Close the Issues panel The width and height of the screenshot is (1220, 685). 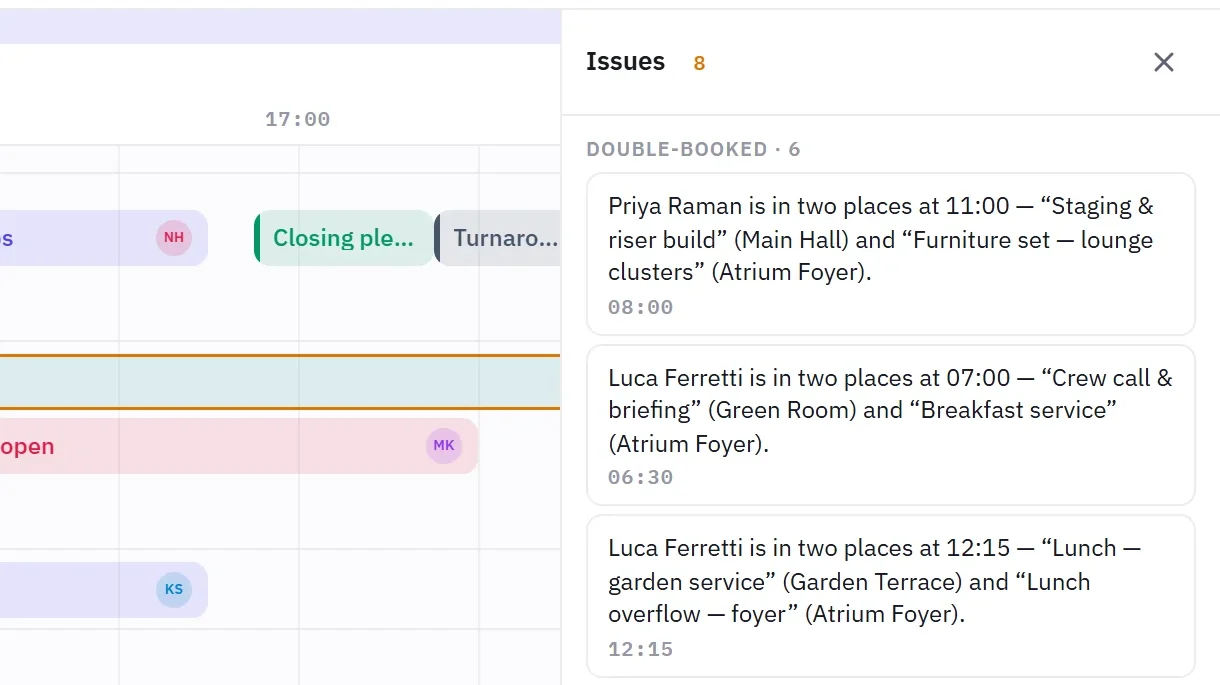pyautogui.click(x=1163, y=62)
